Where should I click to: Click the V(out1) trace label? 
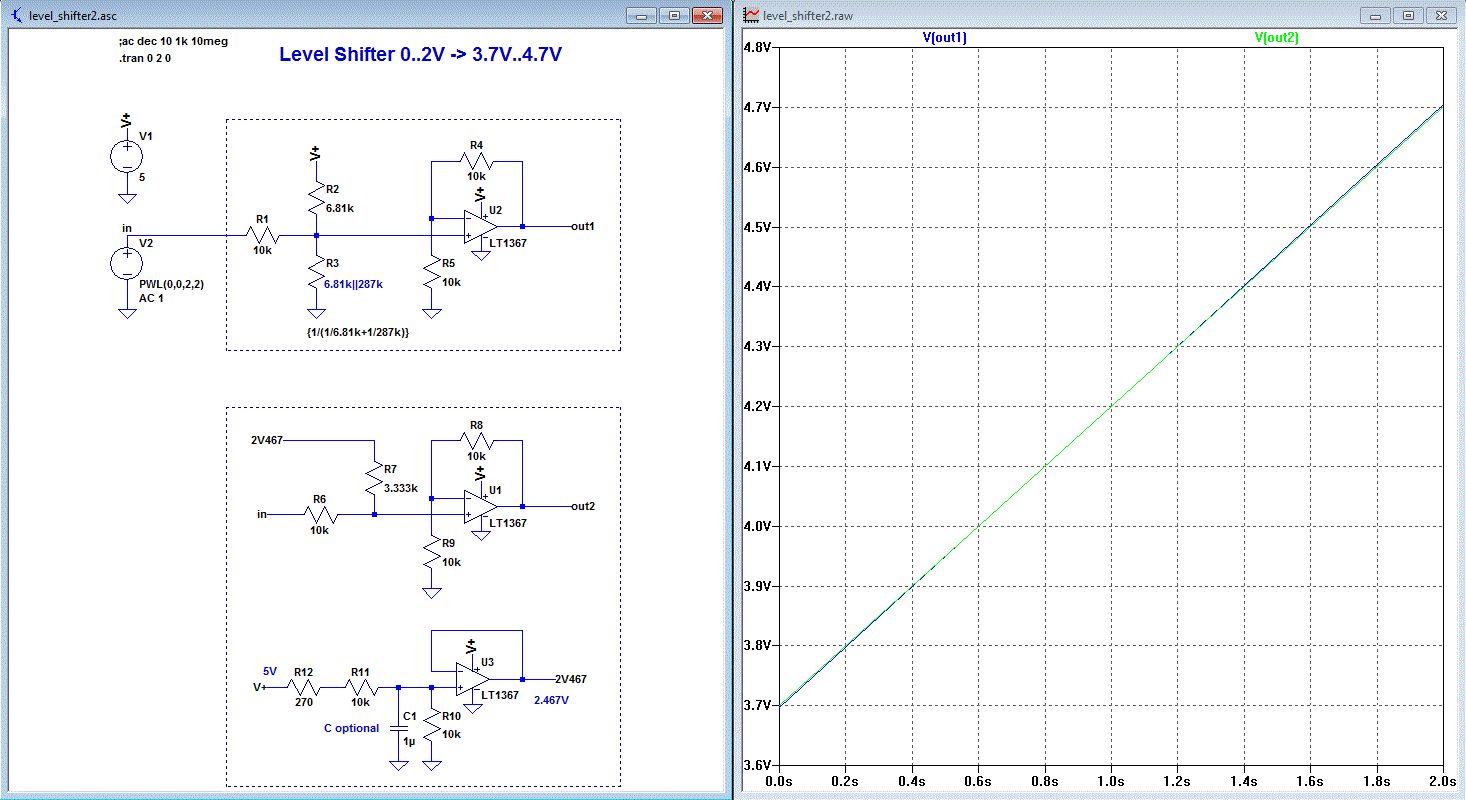click(x=944, y=37)
